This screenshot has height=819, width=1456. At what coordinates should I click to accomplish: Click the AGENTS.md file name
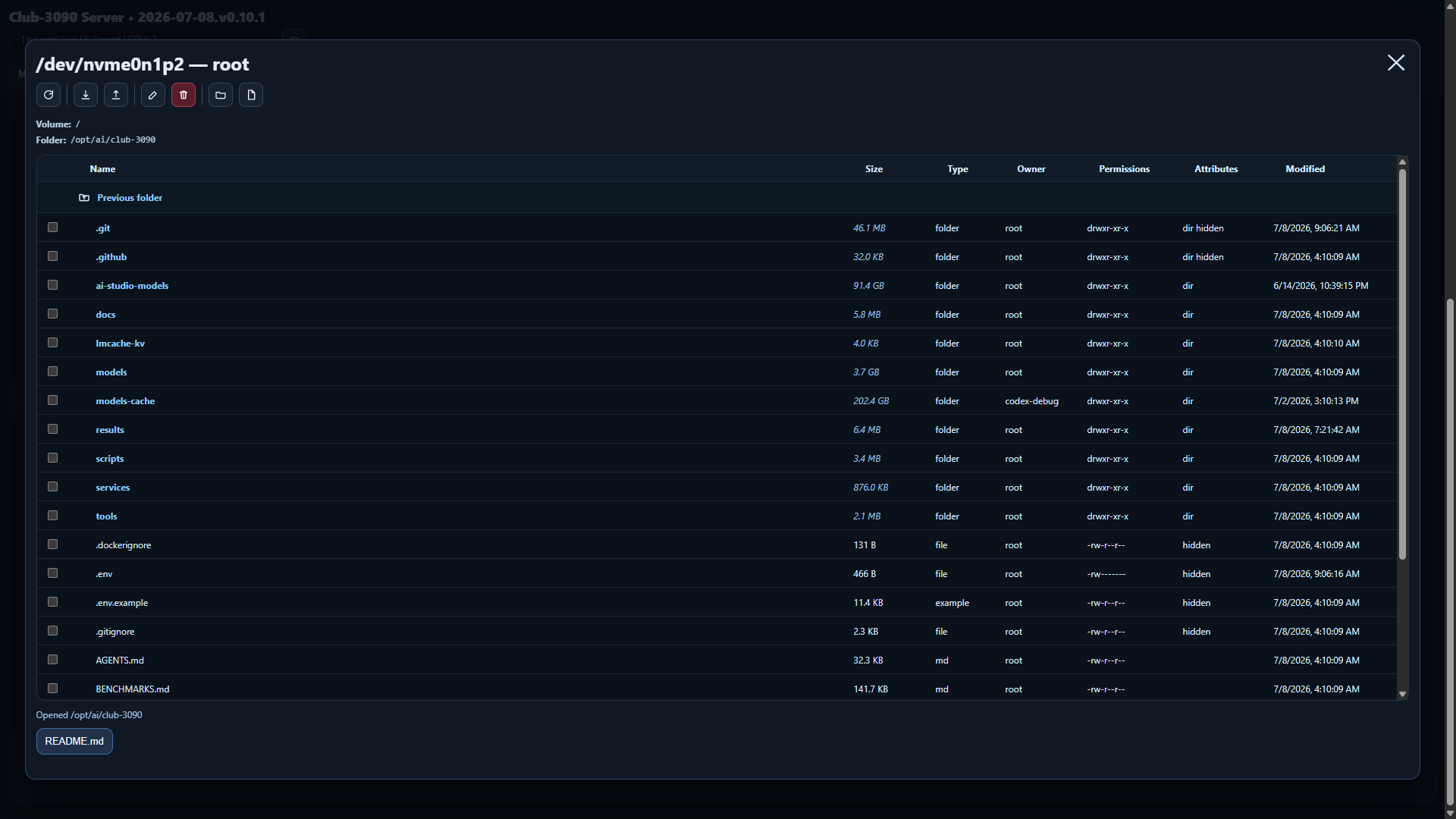tap(120, 661)
